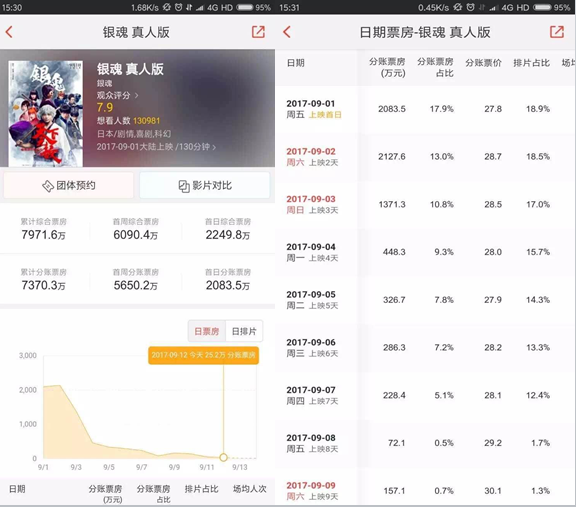
Task: Tap the ticket price cell 29.2
Action: point(493,443)
